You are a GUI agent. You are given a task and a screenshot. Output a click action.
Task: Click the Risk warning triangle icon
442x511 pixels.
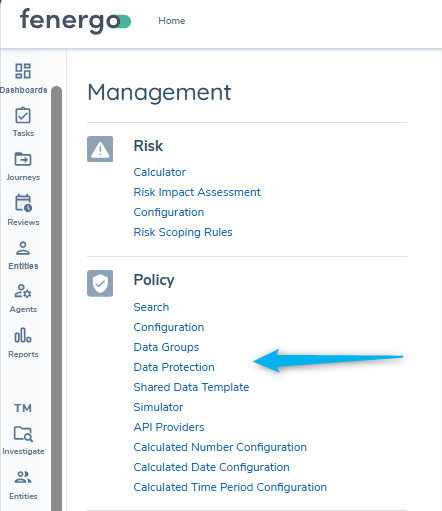[100, 149]
